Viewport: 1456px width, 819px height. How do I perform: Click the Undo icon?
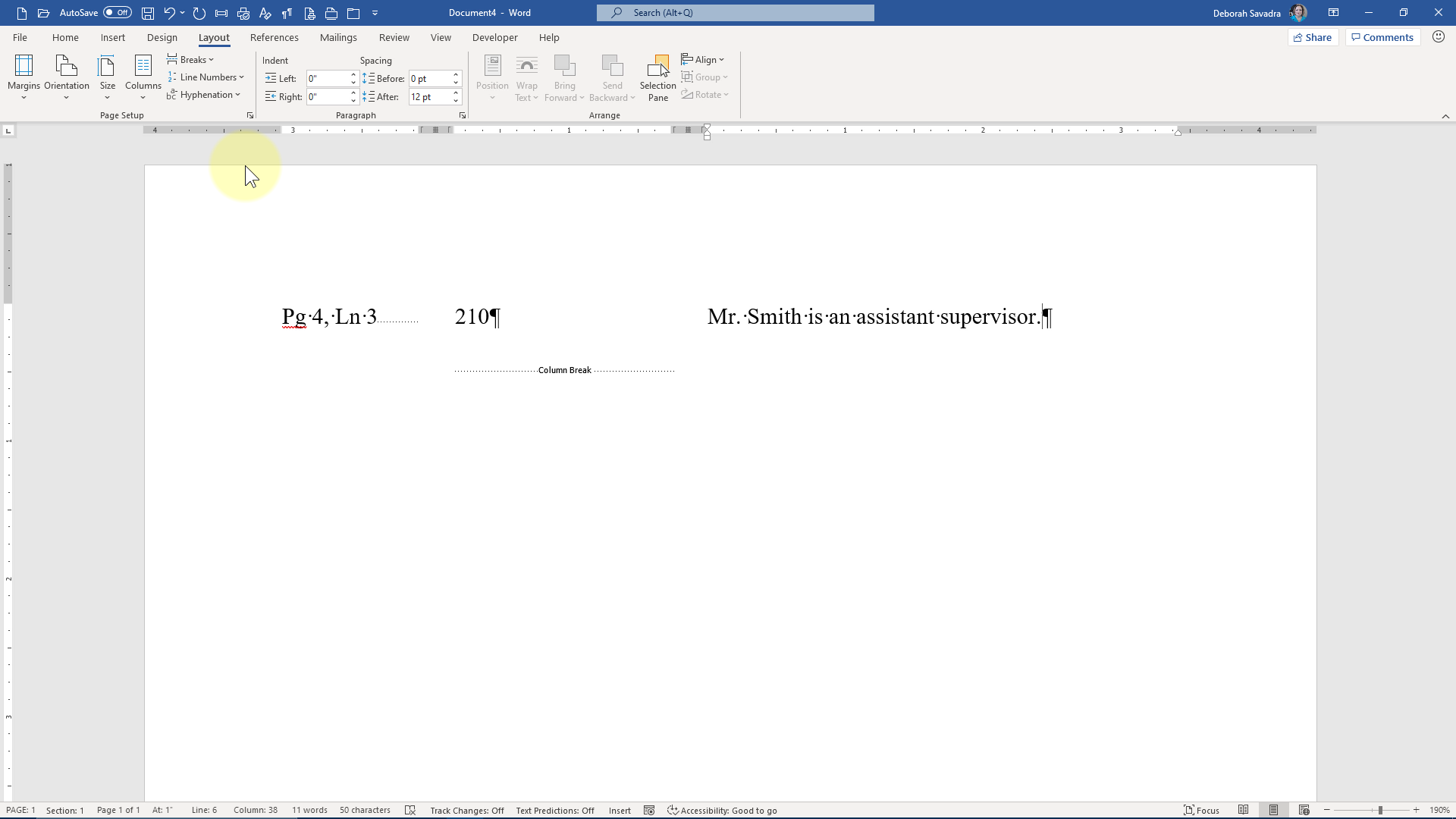click(x=170, y=12)
